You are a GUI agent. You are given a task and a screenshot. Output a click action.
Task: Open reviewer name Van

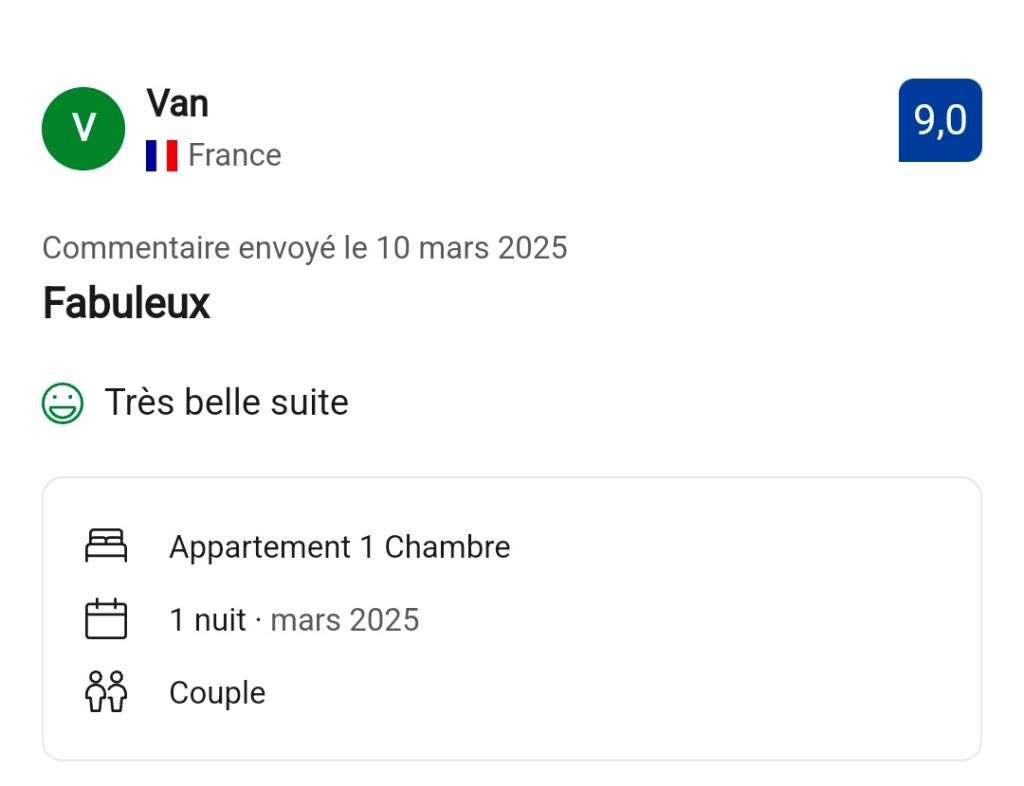click(x=177, y=103)
